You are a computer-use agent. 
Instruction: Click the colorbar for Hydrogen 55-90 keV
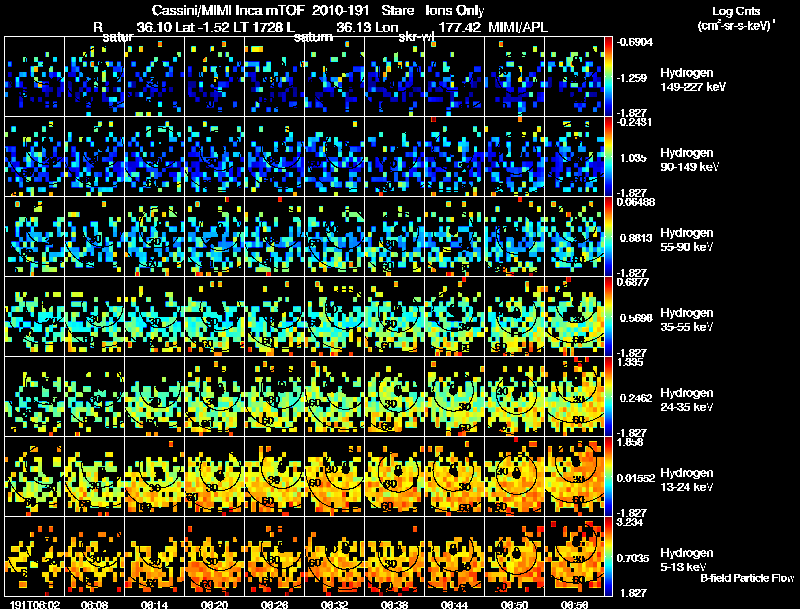tap(608, 236)
